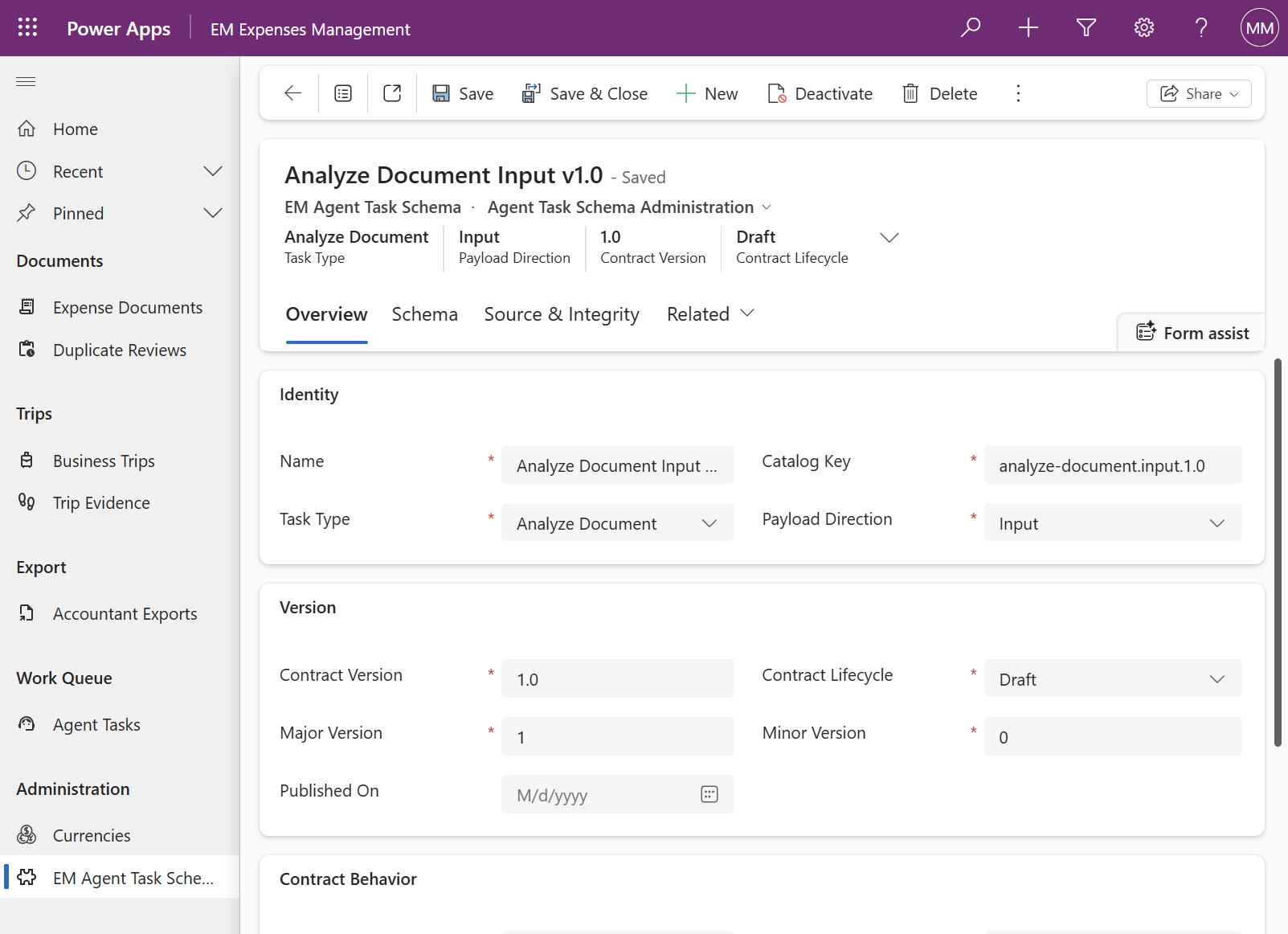Click the Home house icon
This screenshot has width=1288, height=934.
(x=27, y=129)
